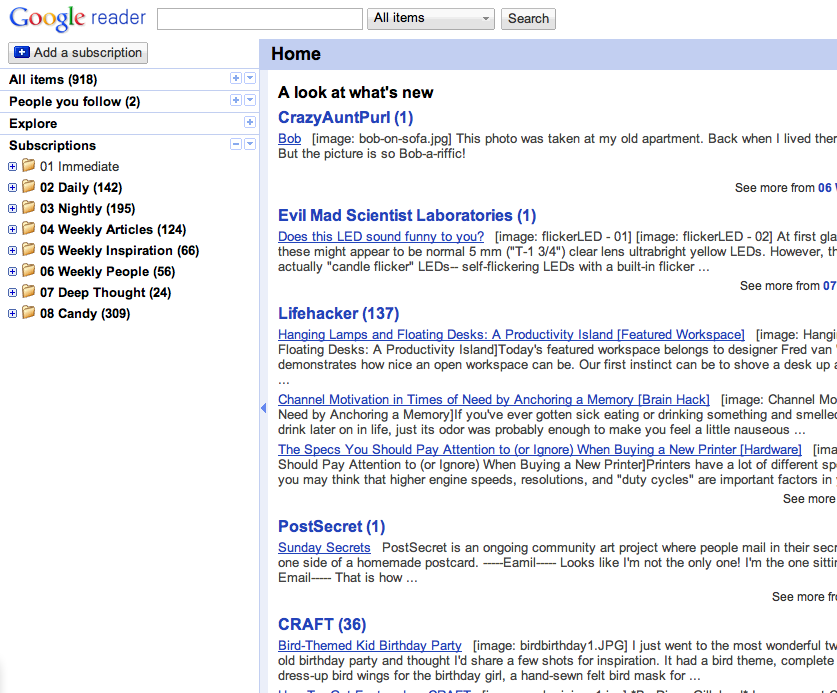Expand the 06 Weekly People folder tree
837x693 pixels.
pos(12,271)
